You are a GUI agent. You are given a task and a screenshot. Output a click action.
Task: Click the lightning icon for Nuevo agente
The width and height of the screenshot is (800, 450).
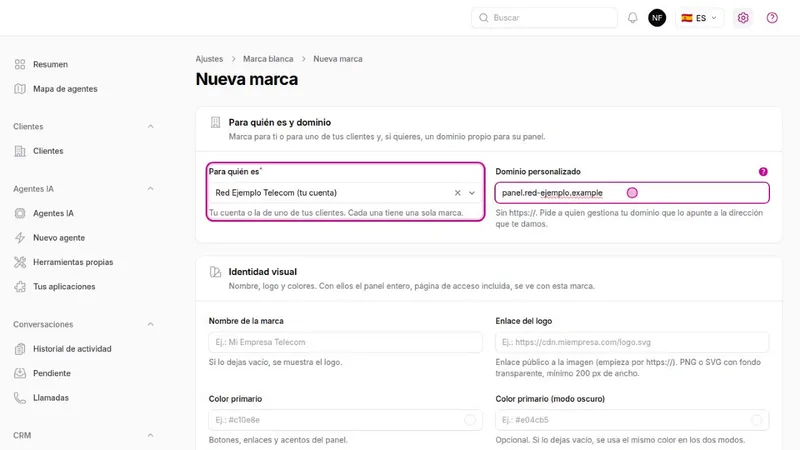[20, 238]
